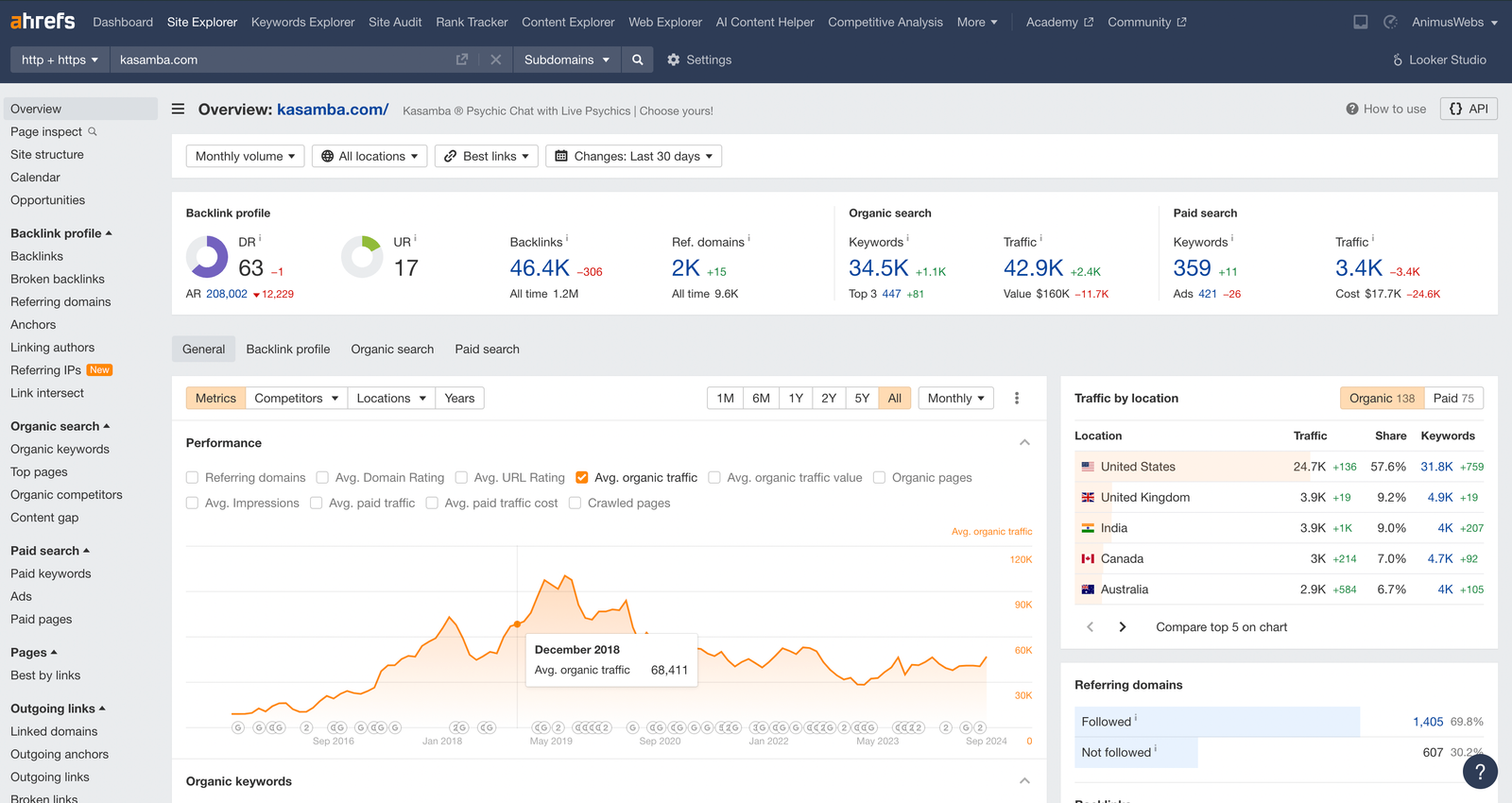Go to previous page of traffic locations
The width and height of the screenshot is (1512, 803).
pos(1091,626)
